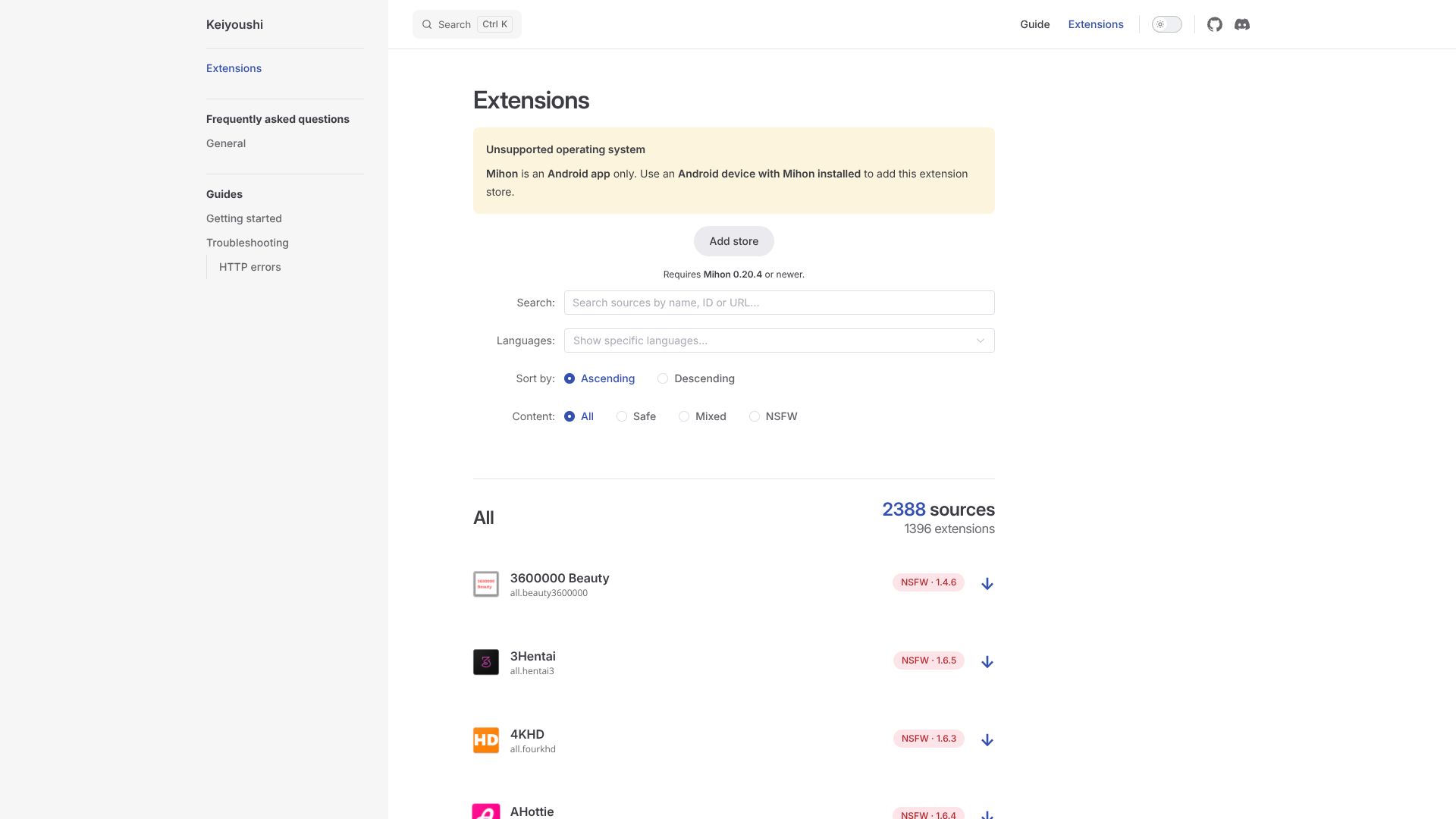This screenshot has width=1456, height=819.
Task: Click the magnifier icon in the search box
Action: [427, 24]
